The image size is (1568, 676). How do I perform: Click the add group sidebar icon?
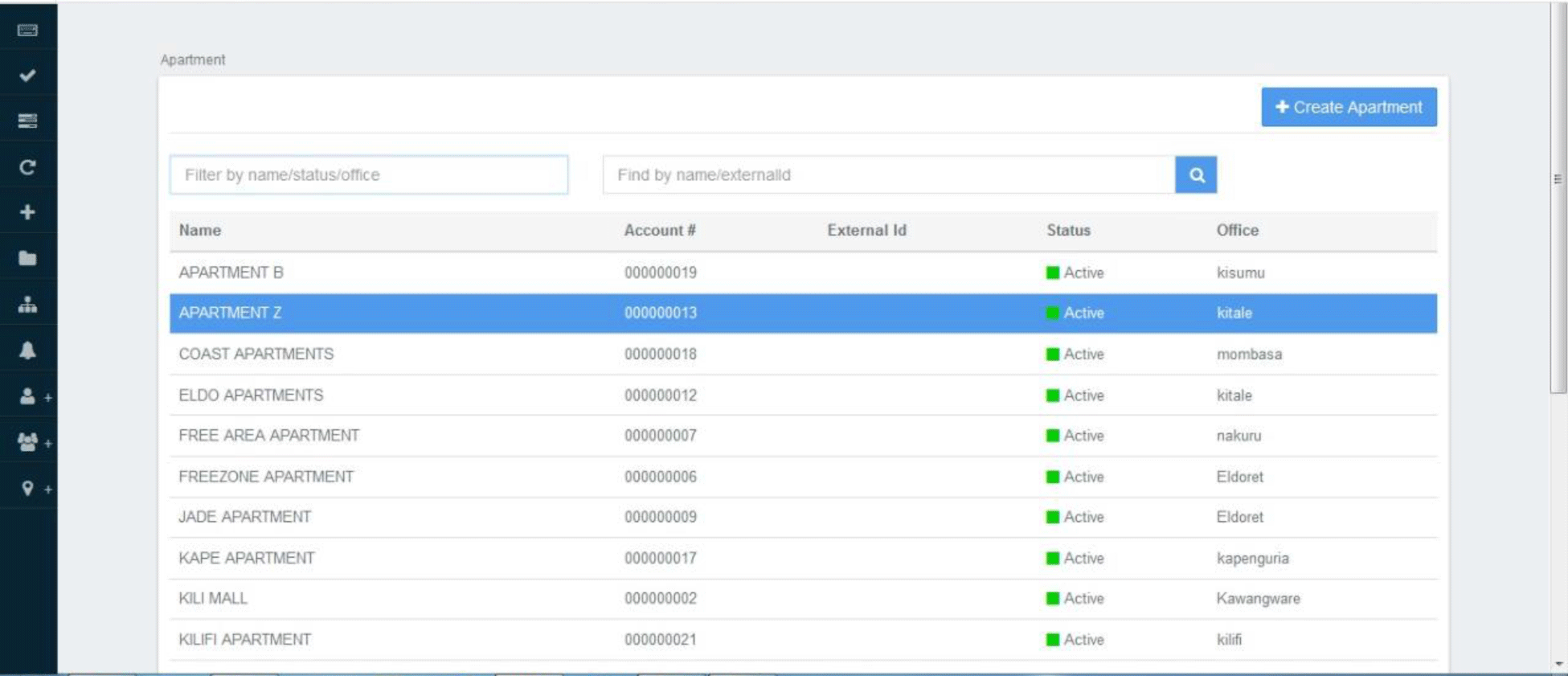tap(34, 442)
